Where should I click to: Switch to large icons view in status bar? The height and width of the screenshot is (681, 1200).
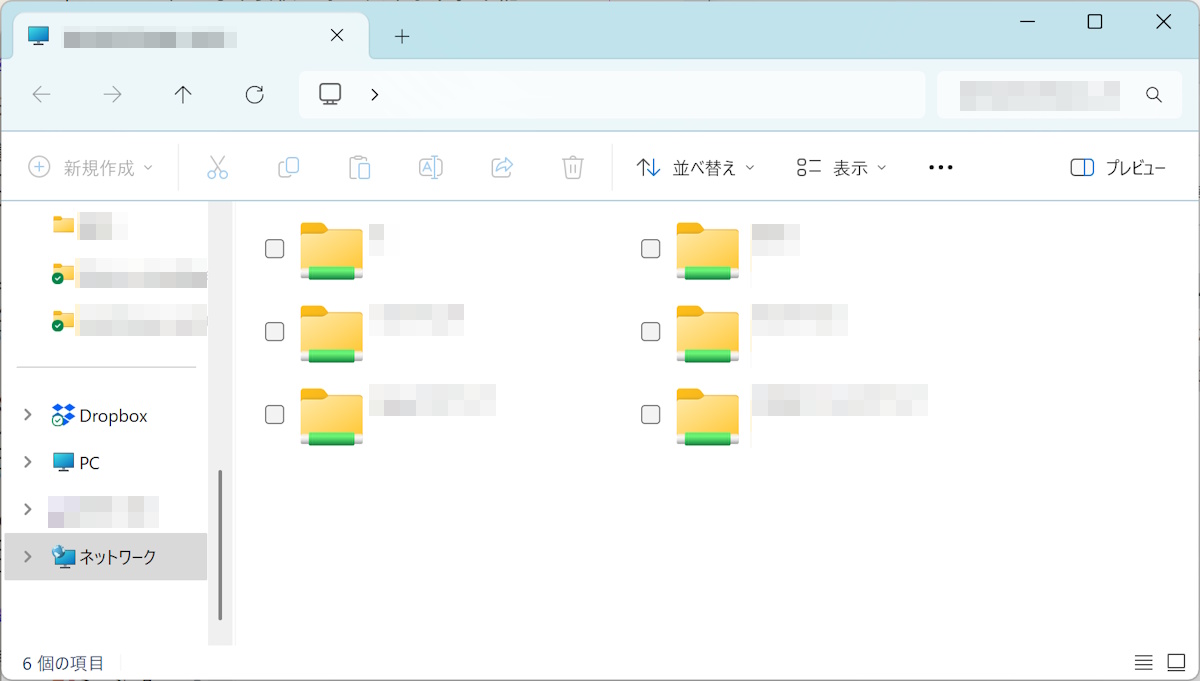(1176, 662)
